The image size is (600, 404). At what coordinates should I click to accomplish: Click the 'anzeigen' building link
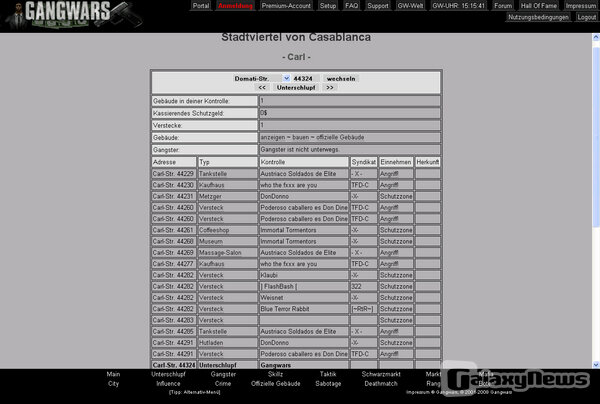click(271, 137)
